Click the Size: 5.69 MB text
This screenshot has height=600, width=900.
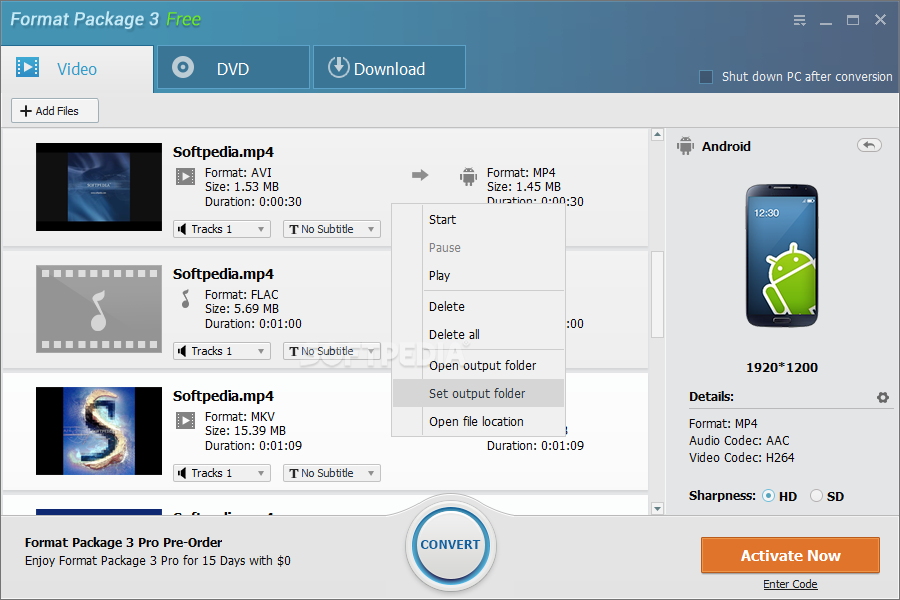242,309
